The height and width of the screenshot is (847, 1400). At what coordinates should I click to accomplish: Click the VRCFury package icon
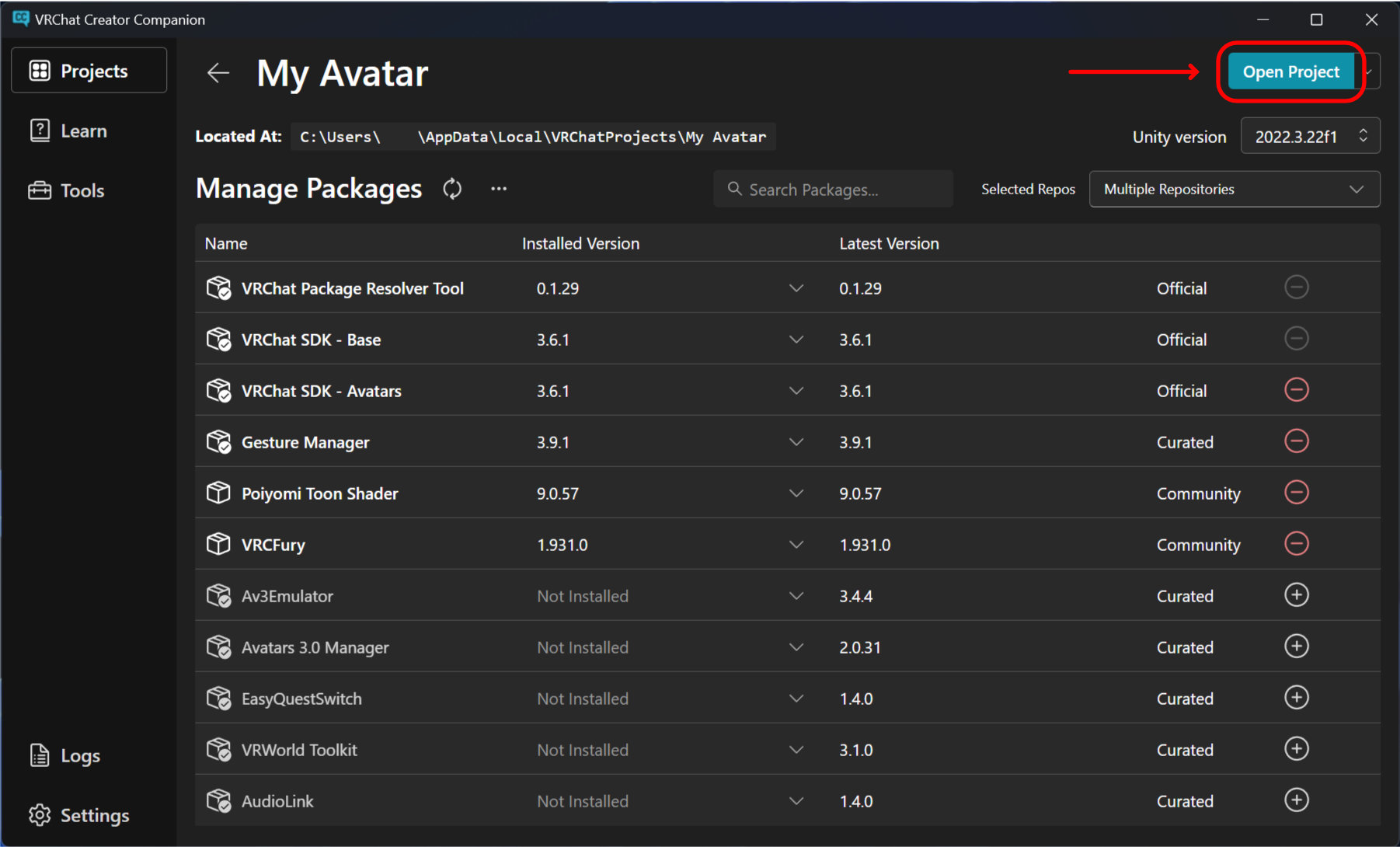coord(218,545)
